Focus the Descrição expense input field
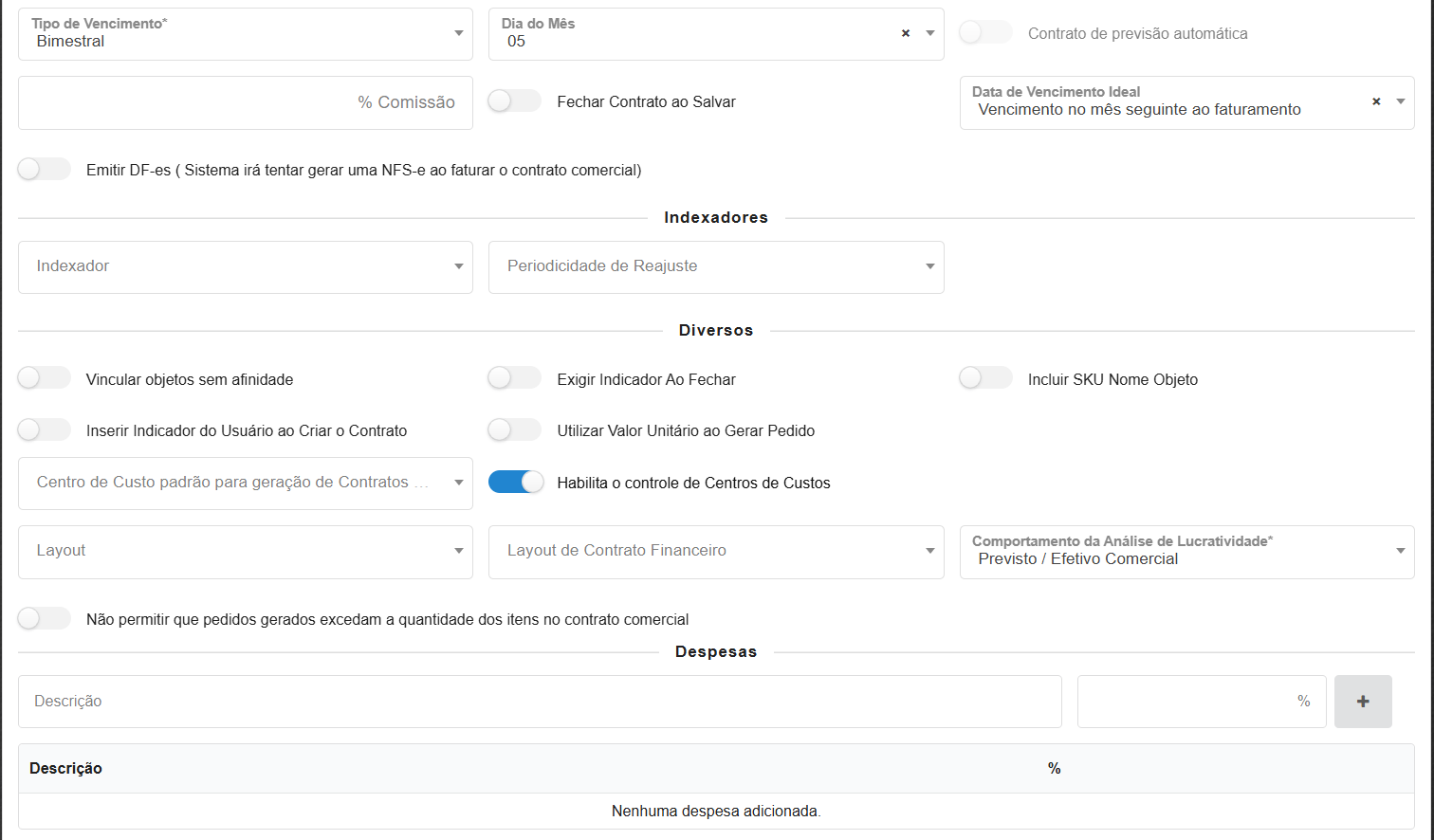 [540, 702]
